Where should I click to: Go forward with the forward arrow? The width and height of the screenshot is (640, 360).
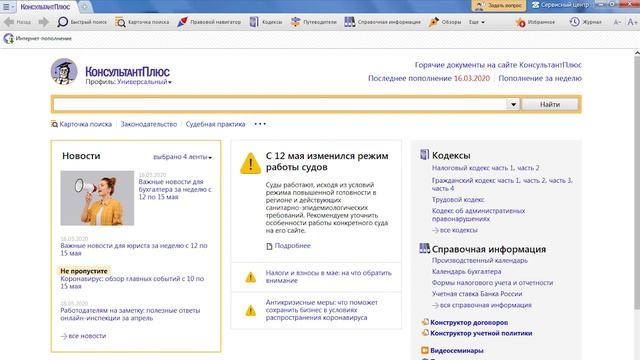click(43, 22)
